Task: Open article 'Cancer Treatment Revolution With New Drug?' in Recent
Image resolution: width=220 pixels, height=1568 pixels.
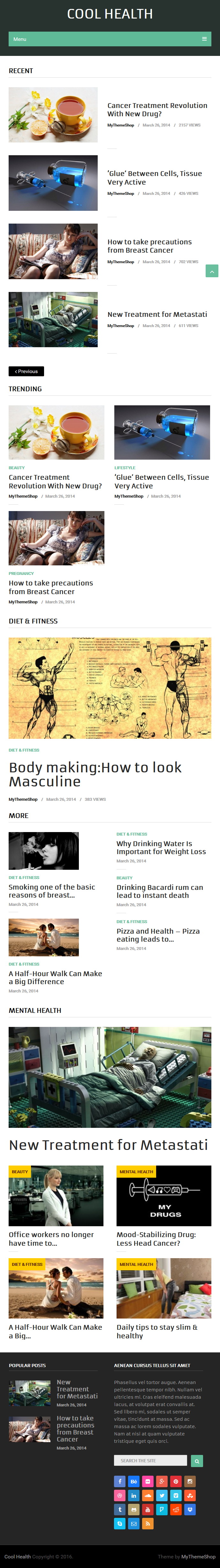Action: pyautogui.click(x=157, y=110)
